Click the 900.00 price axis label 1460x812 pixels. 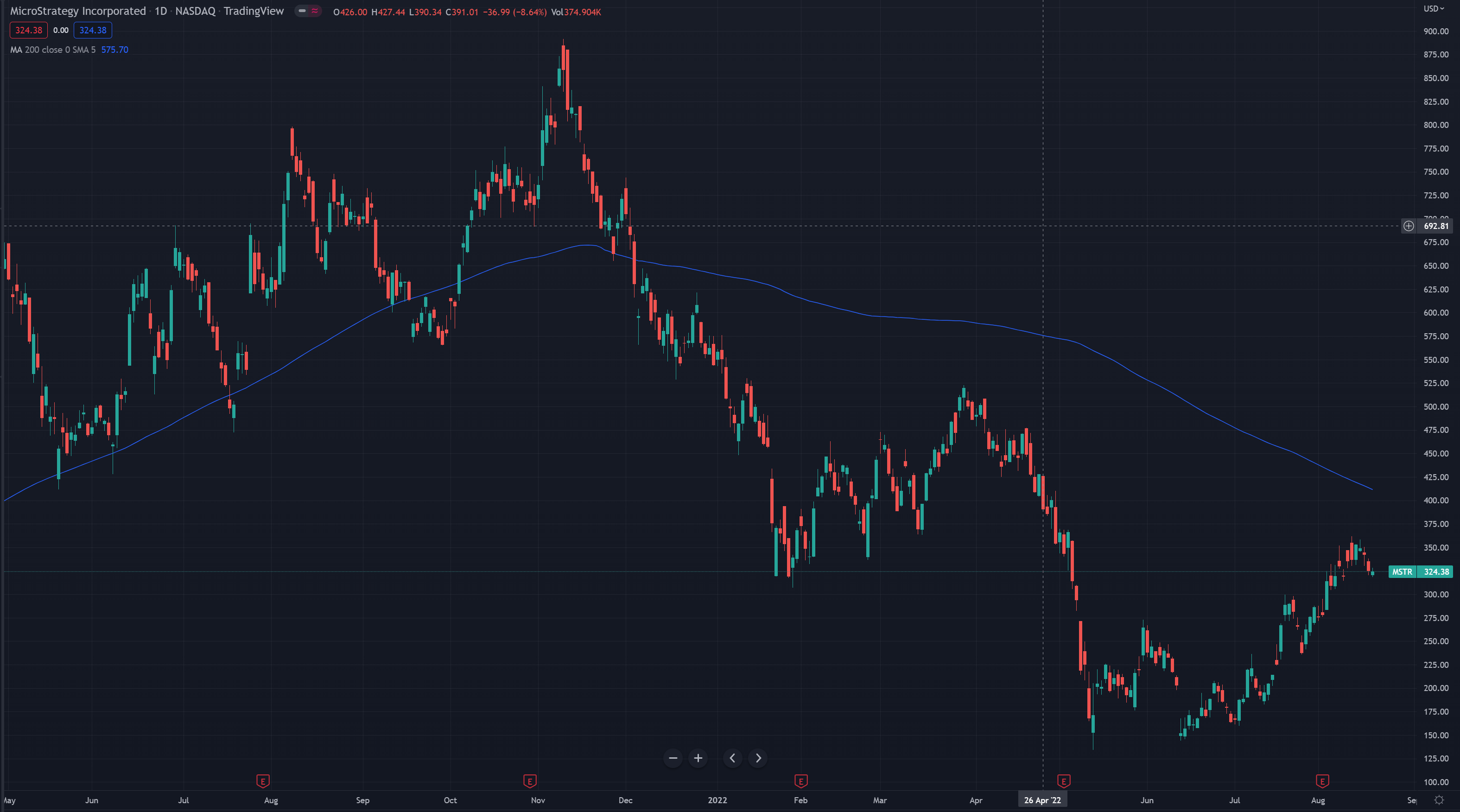tap(1435, 31)
